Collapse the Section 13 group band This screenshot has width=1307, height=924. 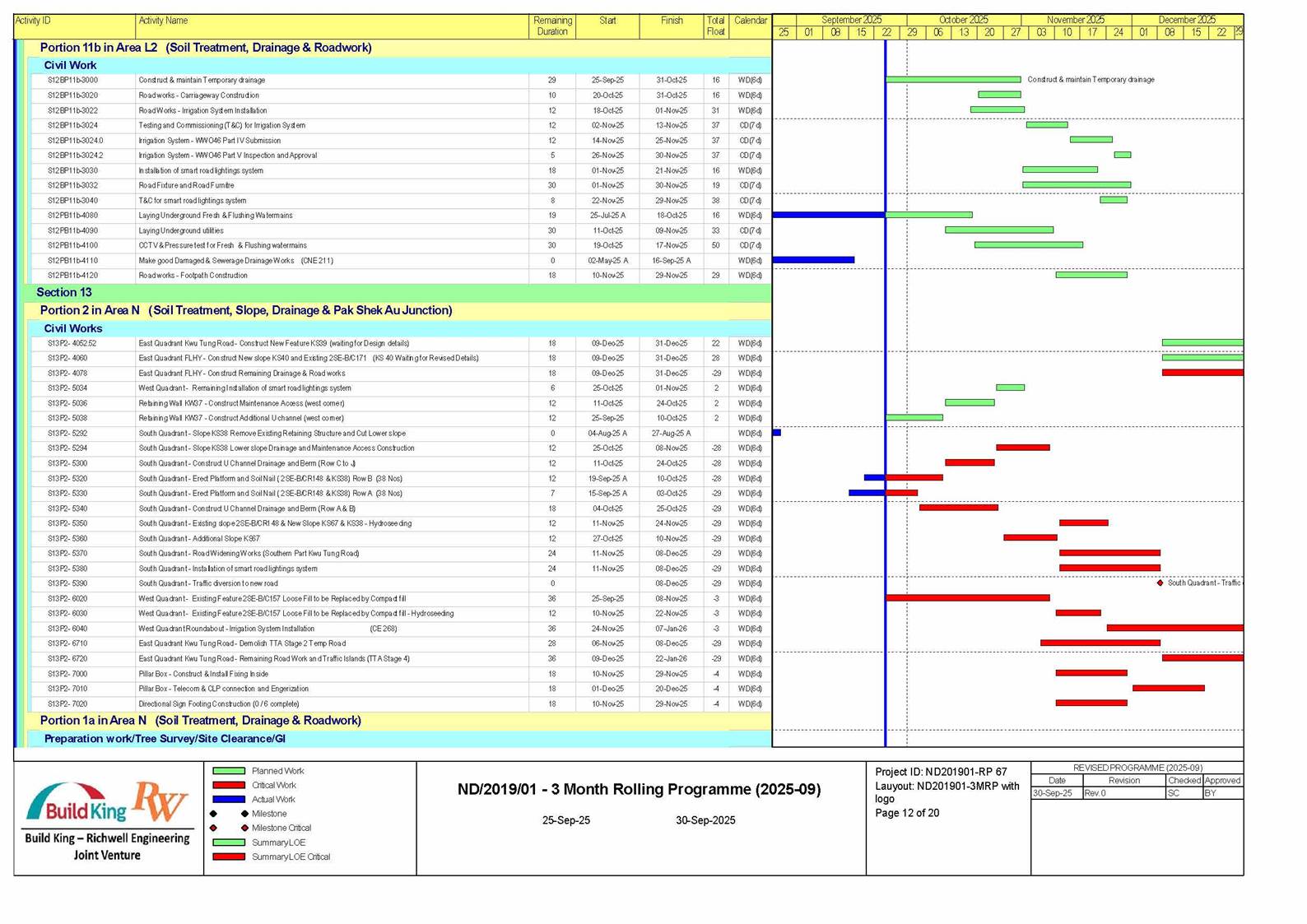pyautogui.click(x=64, y=292)
